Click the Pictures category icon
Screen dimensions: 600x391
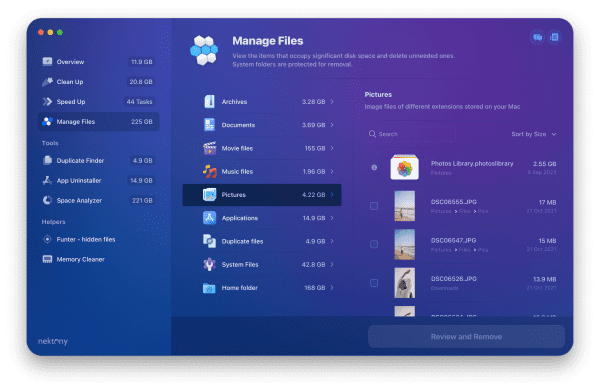(x=209, y=194)
